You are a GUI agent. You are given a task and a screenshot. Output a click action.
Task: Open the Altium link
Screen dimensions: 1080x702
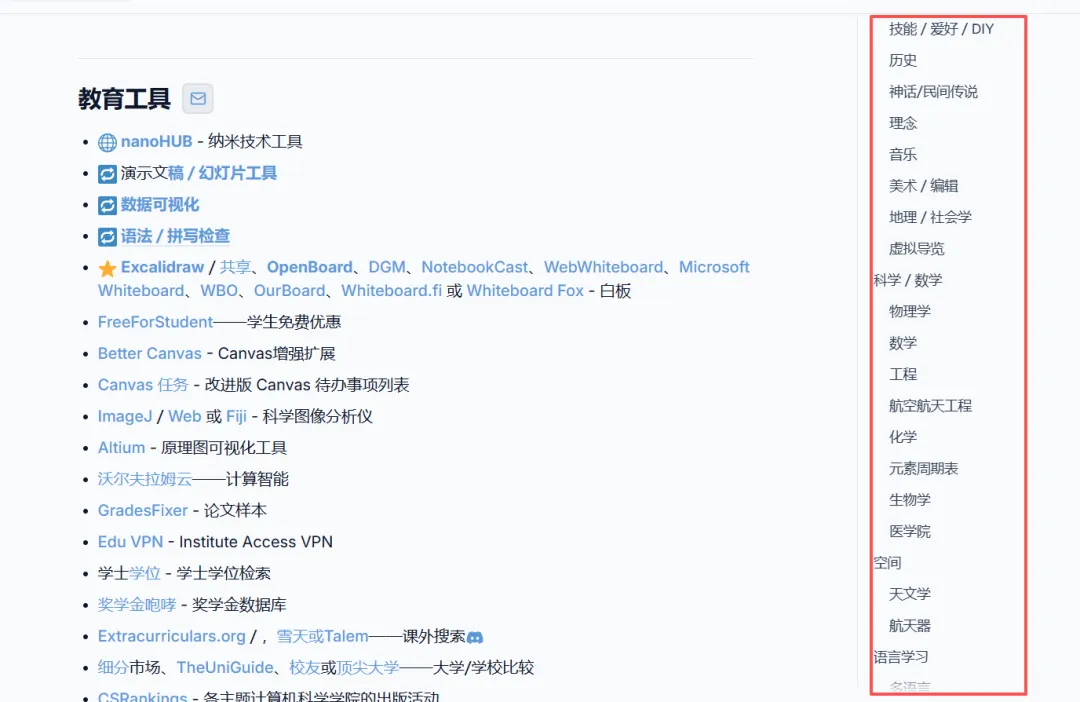[x=121, y=448]
